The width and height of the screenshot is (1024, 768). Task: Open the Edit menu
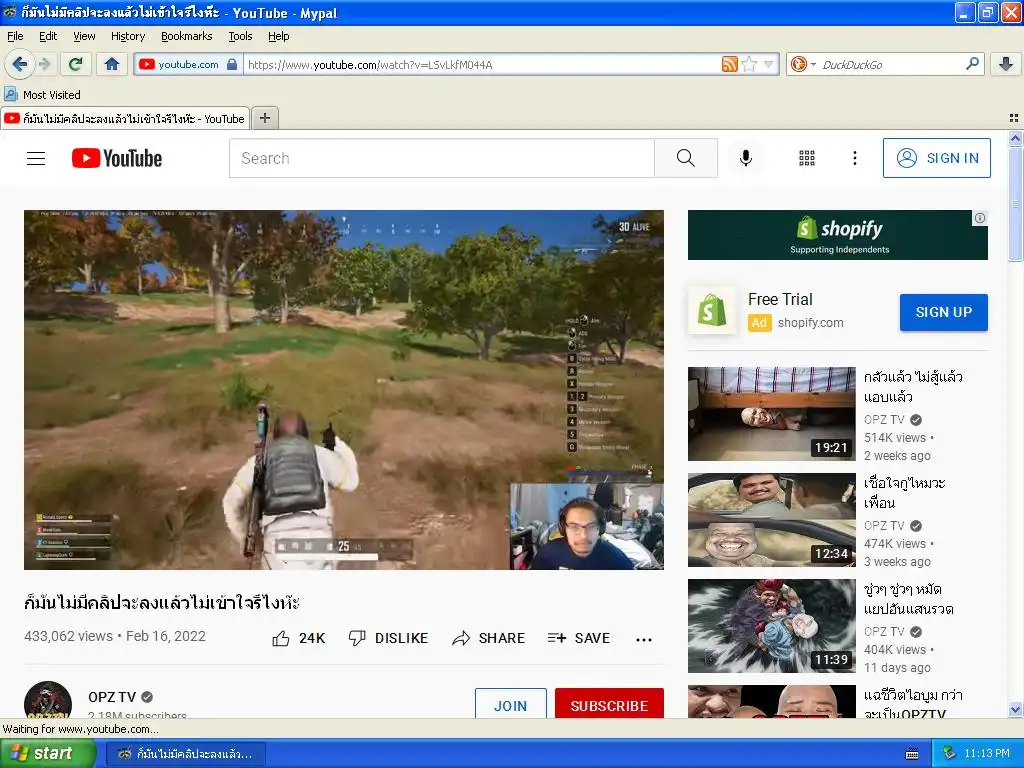[48, 36]
